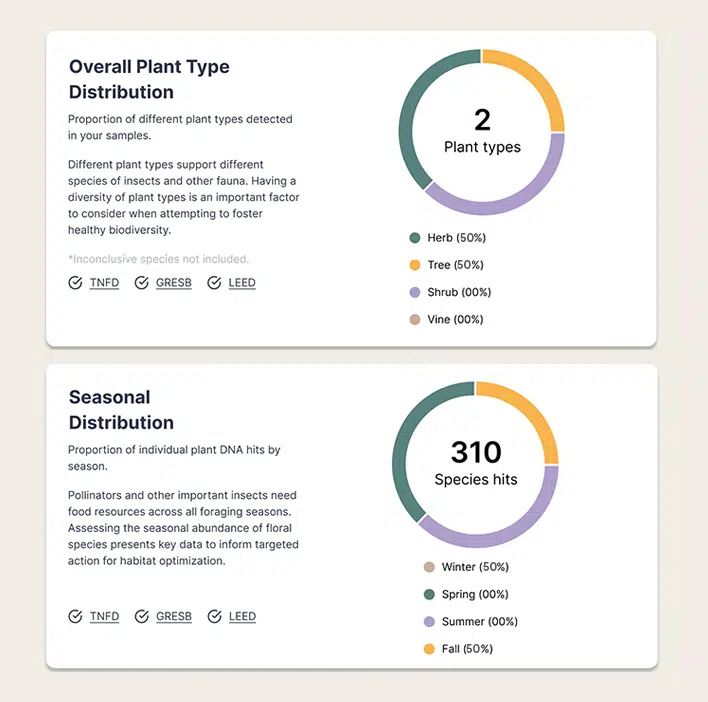Open the TNFD link under Overall Plant Type Distribution

[x=104, y=283]
